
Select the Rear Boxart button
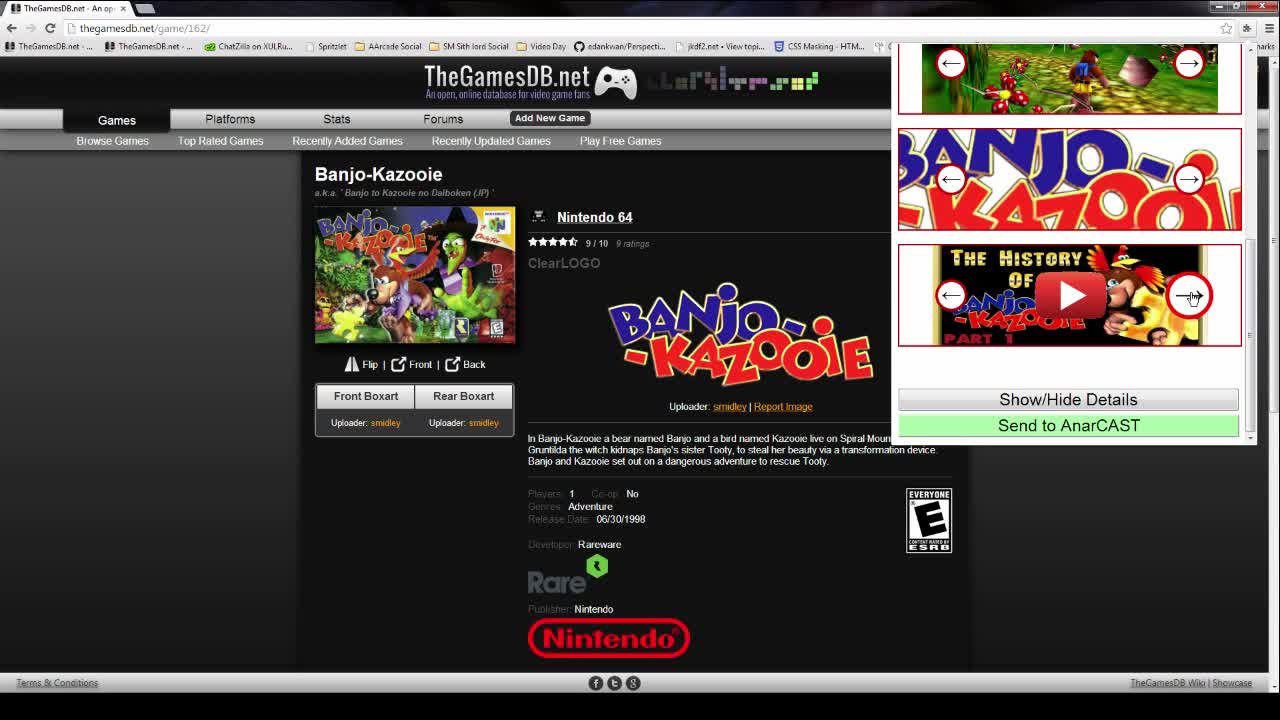[464, 396]
